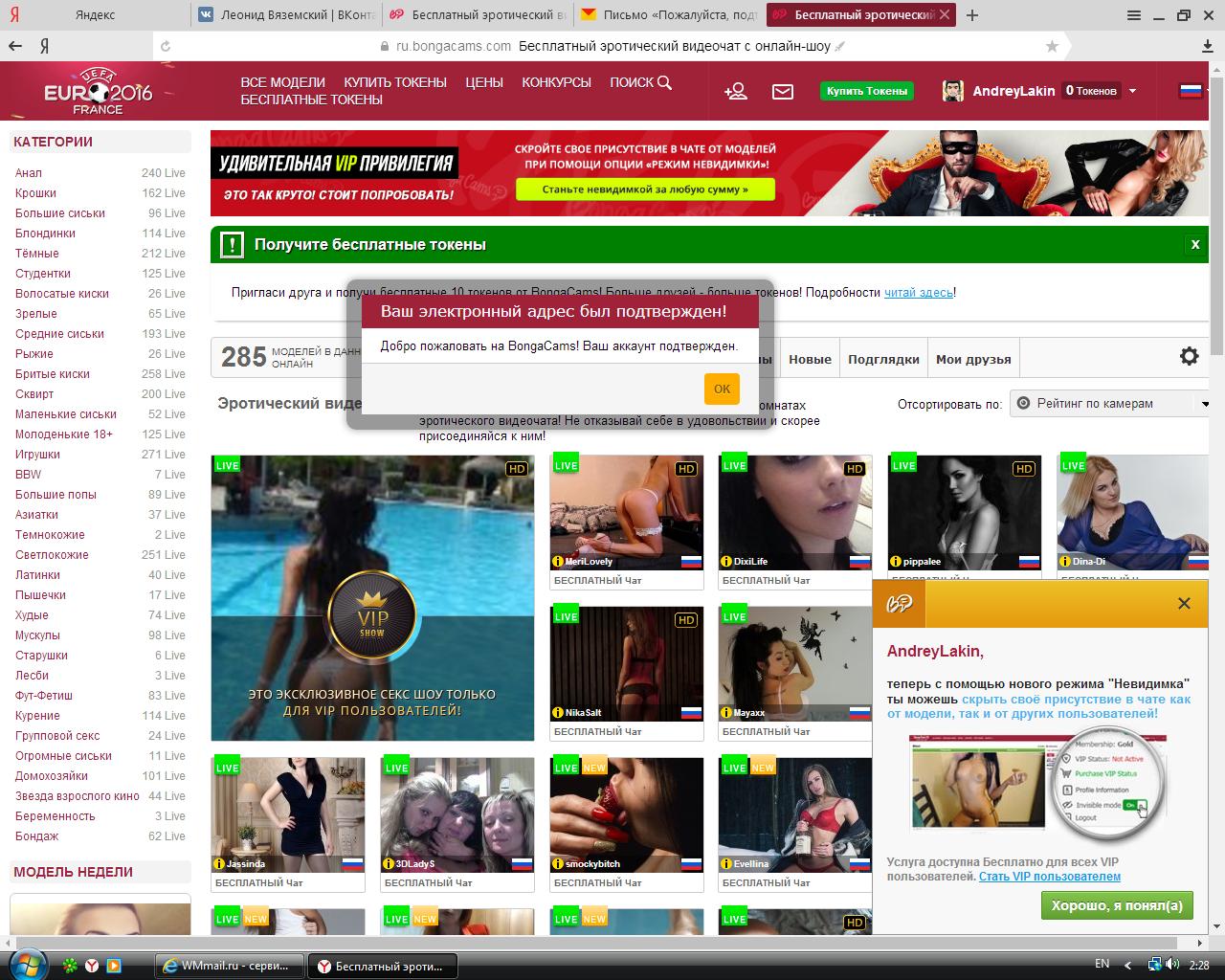
Task: Click the AndreyLakin username in the header
Action: (1013, 91)
